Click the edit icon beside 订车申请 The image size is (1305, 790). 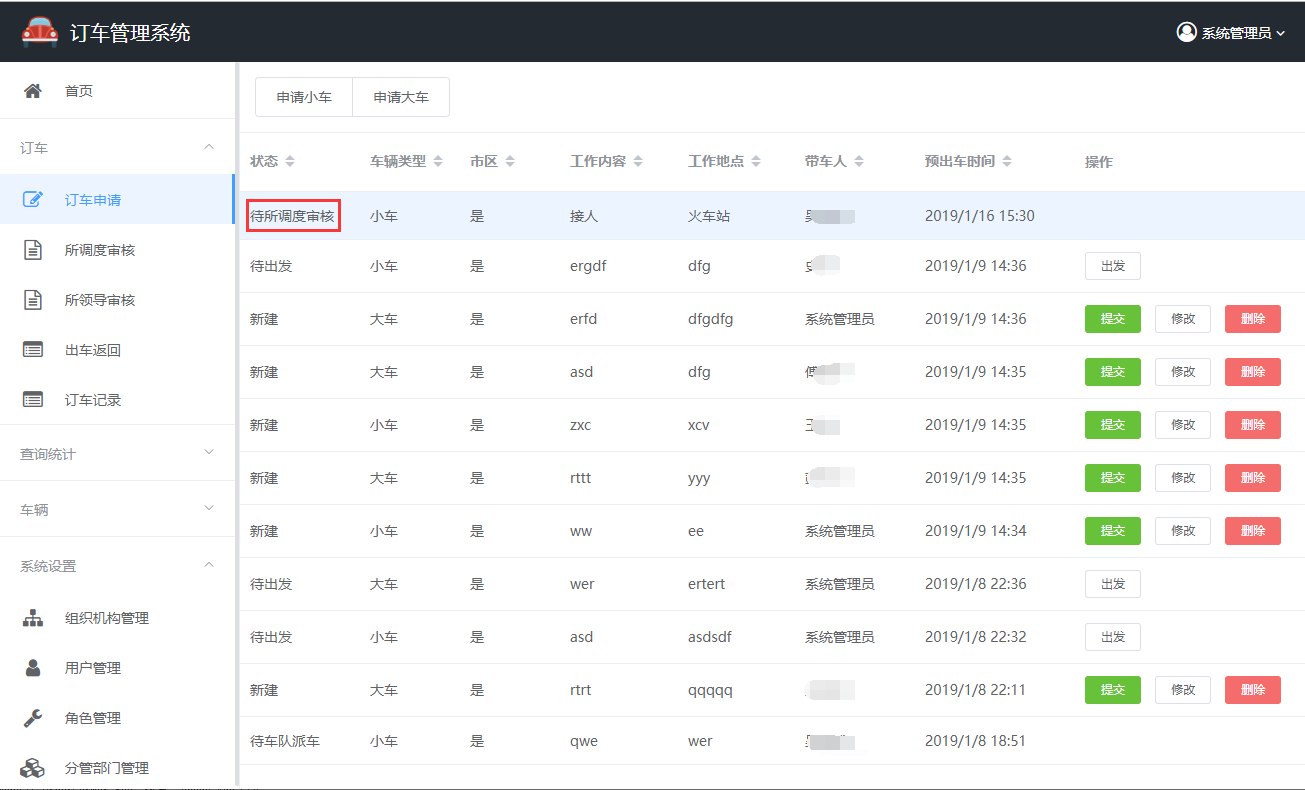point(33,200)
